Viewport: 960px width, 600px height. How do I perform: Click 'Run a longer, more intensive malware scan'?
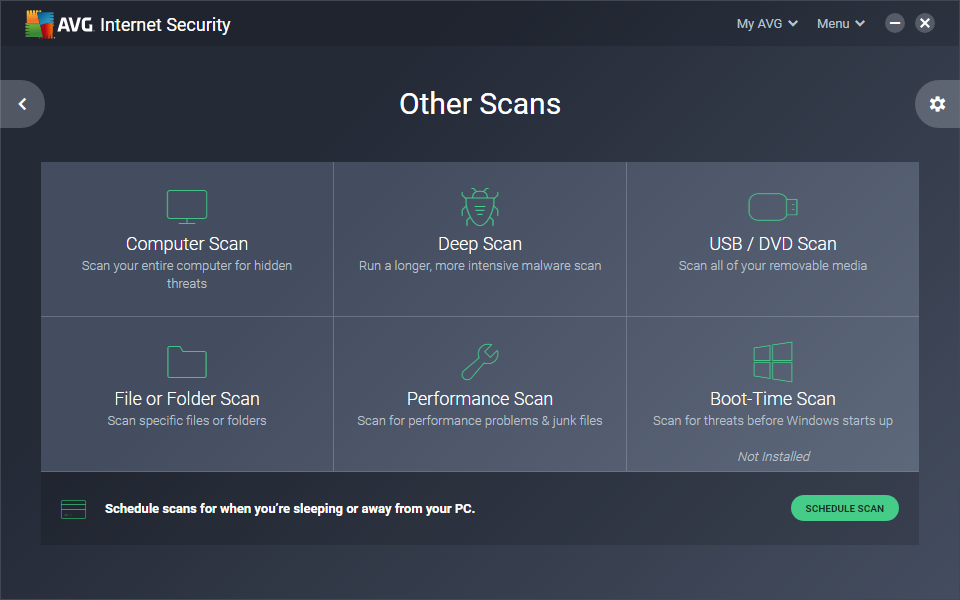pos(480,266)
